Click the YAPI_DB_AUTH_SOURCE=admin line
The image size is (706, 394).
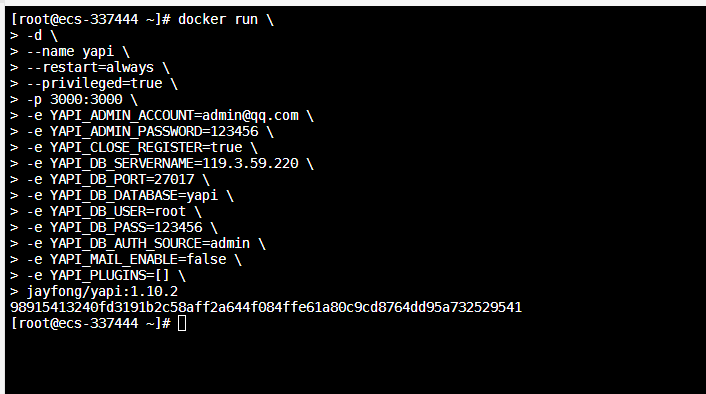pos(150,244)
